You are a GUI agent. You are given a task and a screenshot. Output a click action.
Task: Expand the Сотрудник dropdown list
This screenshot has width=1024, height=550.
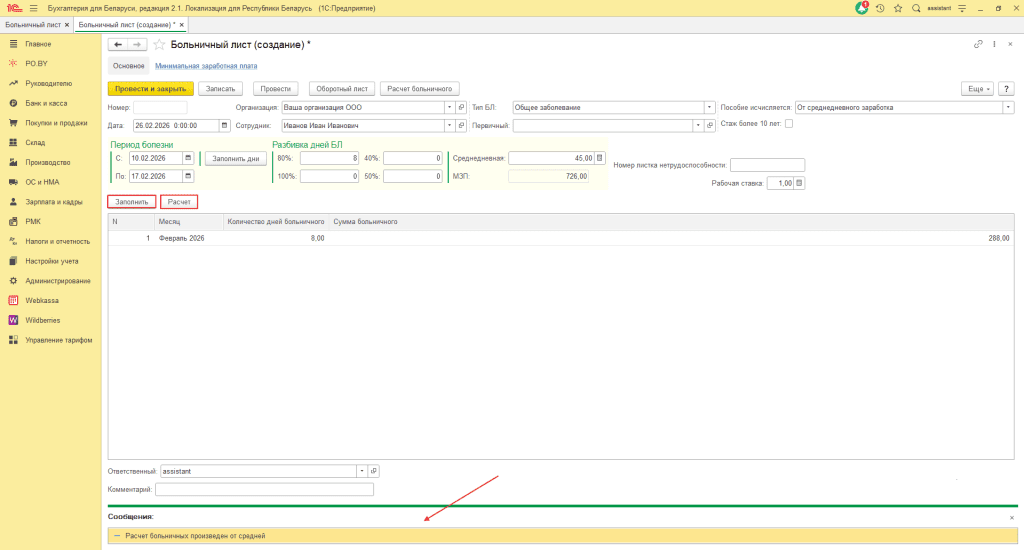[449, 126]
